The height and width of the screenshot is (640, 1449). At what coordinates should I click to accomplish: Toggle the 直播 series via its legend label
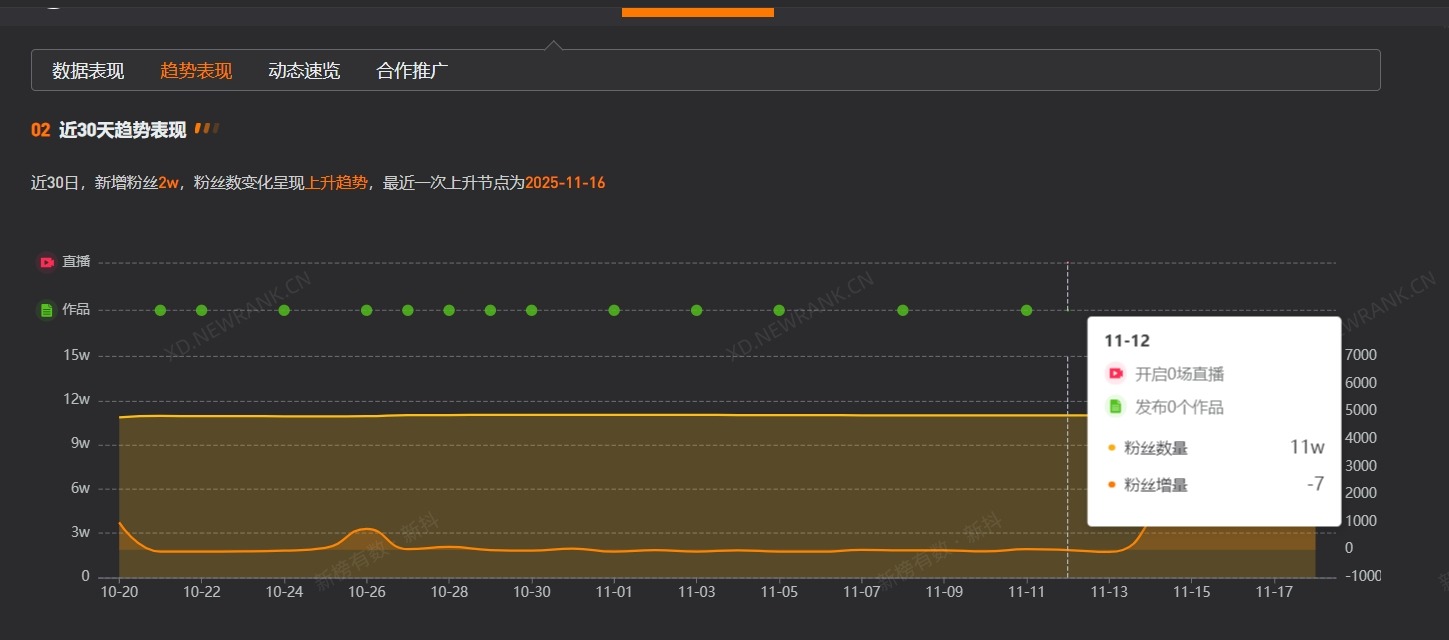point(76,261)
